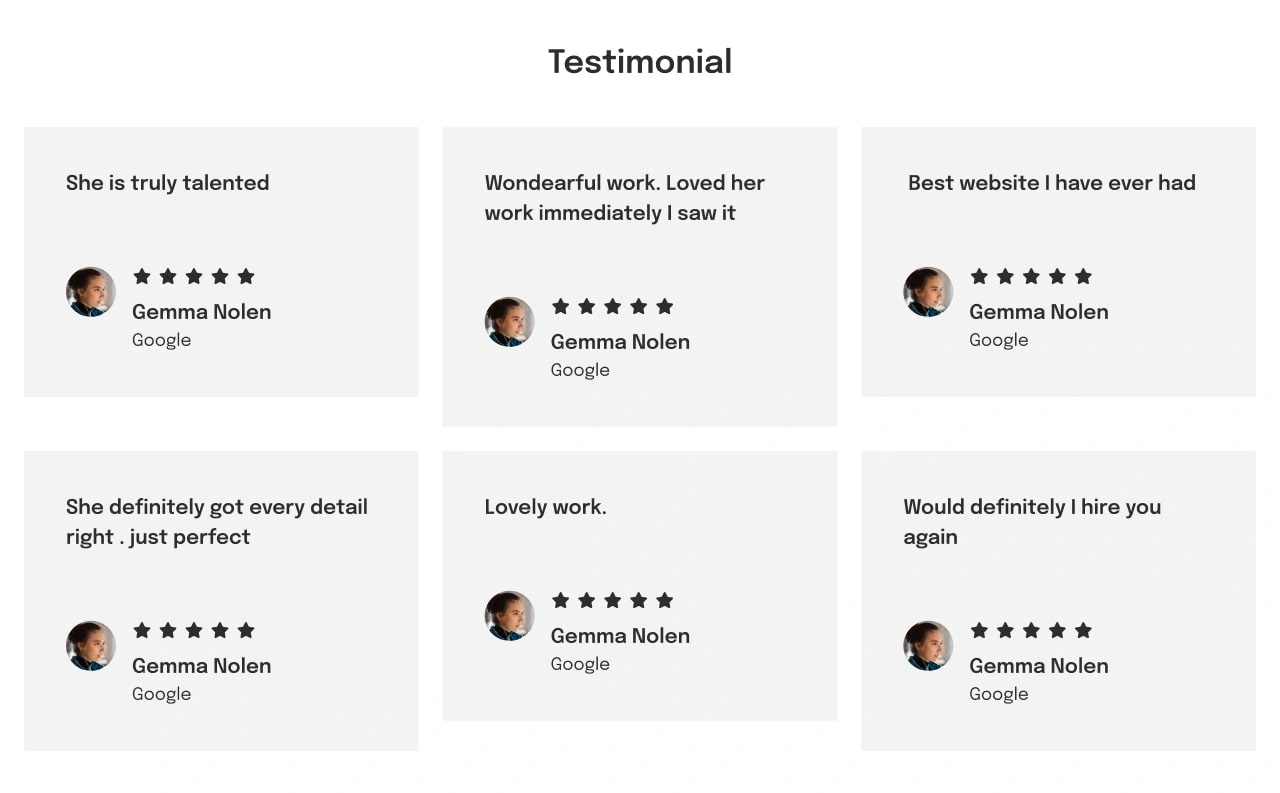Screen dimensions: 1280x793
Task: Click the avatar in the 'Wondearful work' card
Action: click(x=510, y=322)
